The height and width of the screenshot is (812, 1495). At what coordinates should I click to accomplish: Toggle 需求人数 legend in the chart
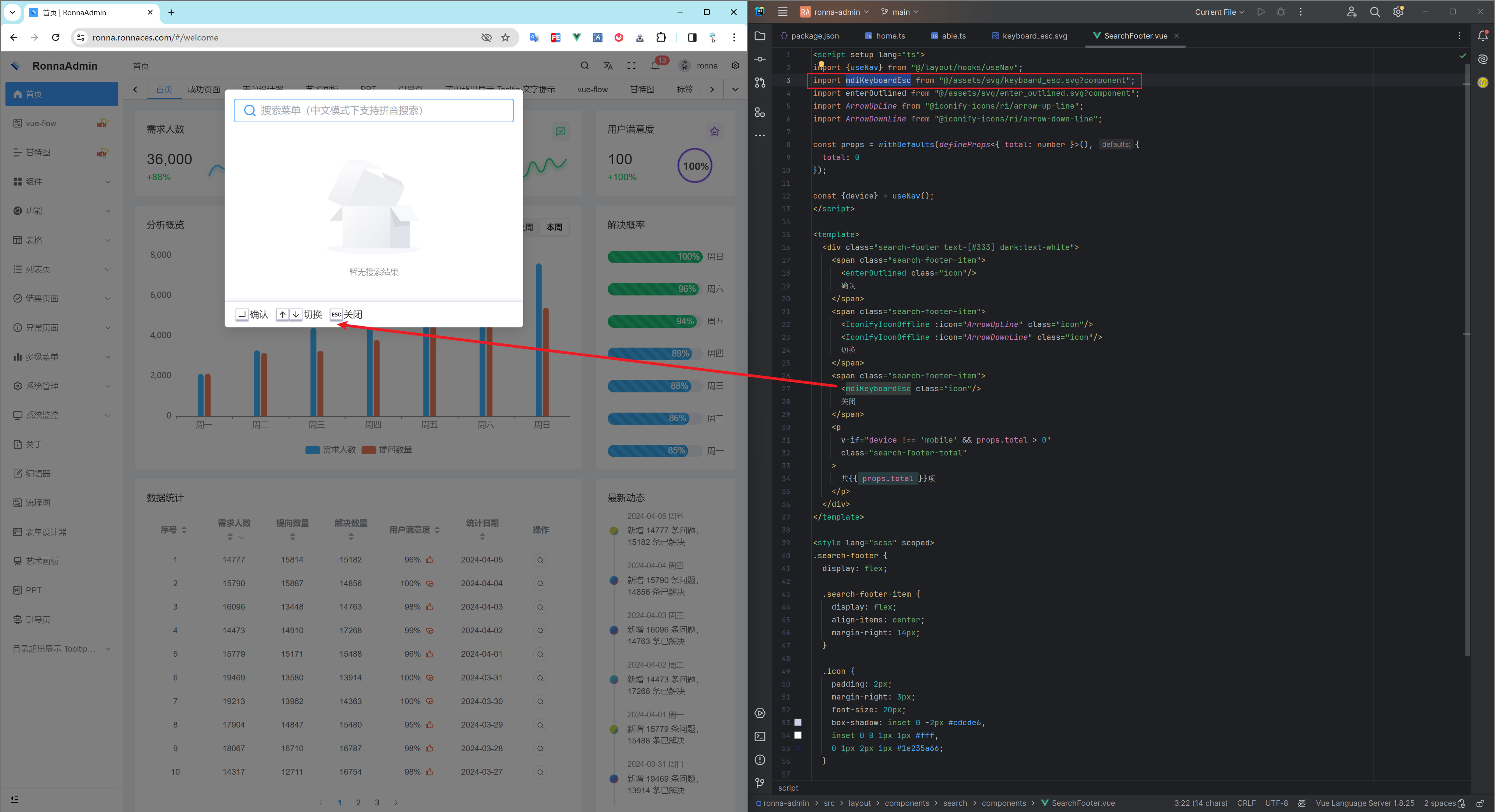(330, 450)
